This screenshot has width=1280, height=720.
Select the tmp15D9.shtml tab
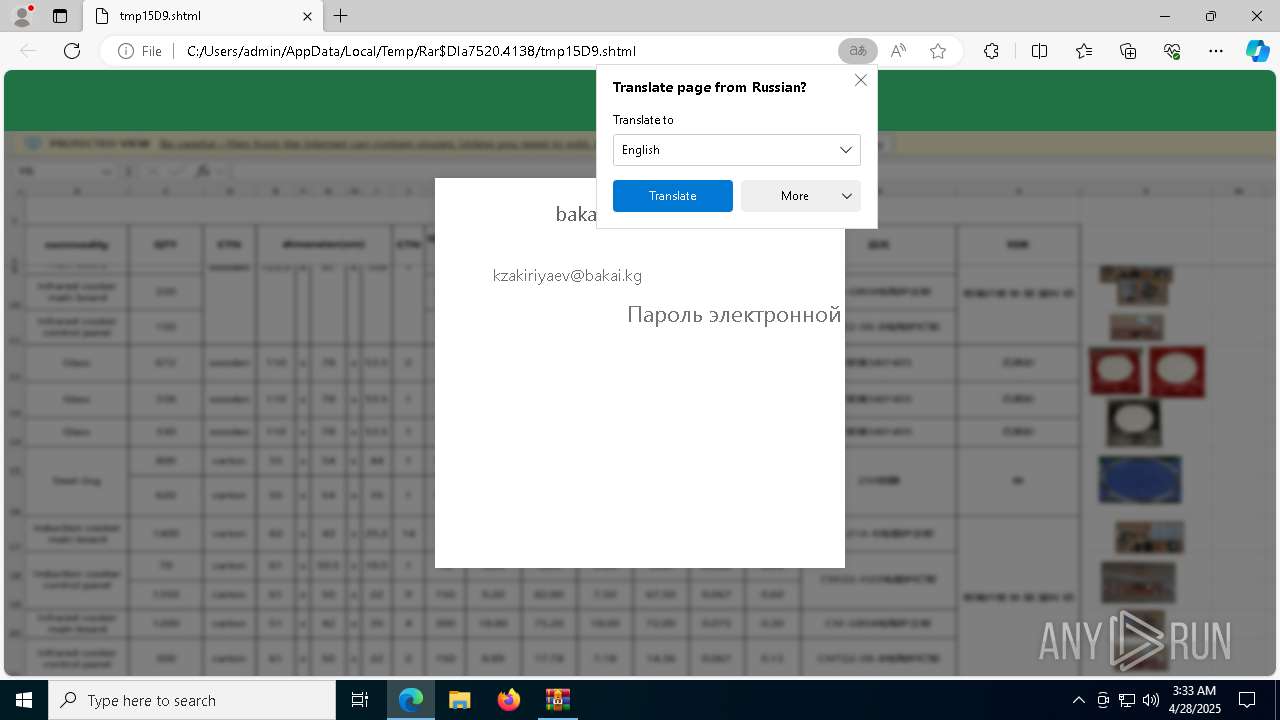tap(200, 16)
